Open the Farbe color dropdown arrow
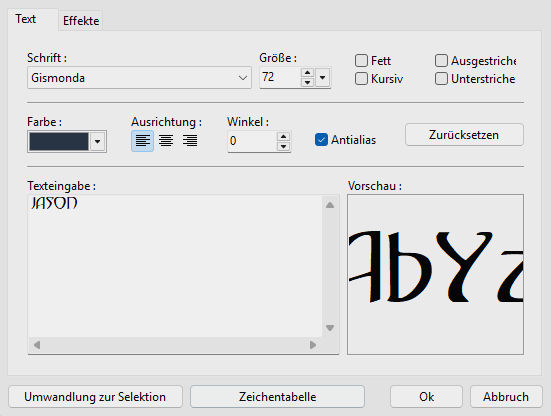This screenshot has width=551, height=416. [x=98, y=142]
